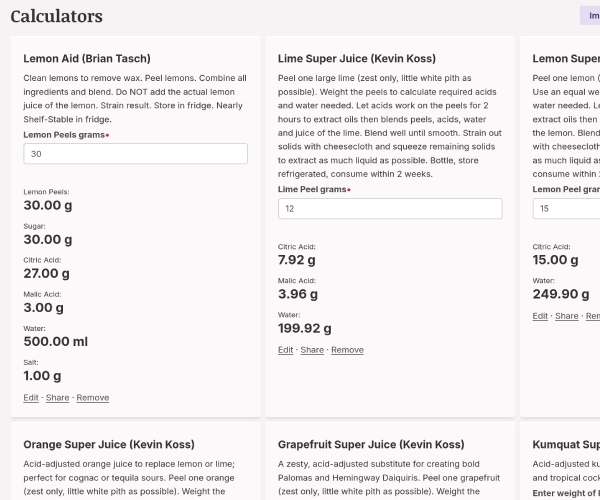The height and width of the screenshot is (500, 600).
Task: Edit the Lemon Super Juice calculator
Action: tap(540, 316)
